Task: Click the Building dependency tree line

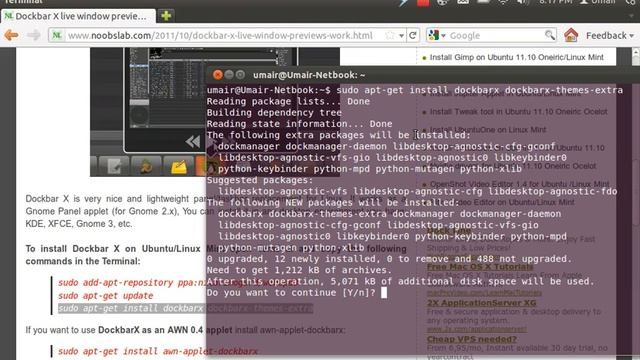Action: click(274, 112)
